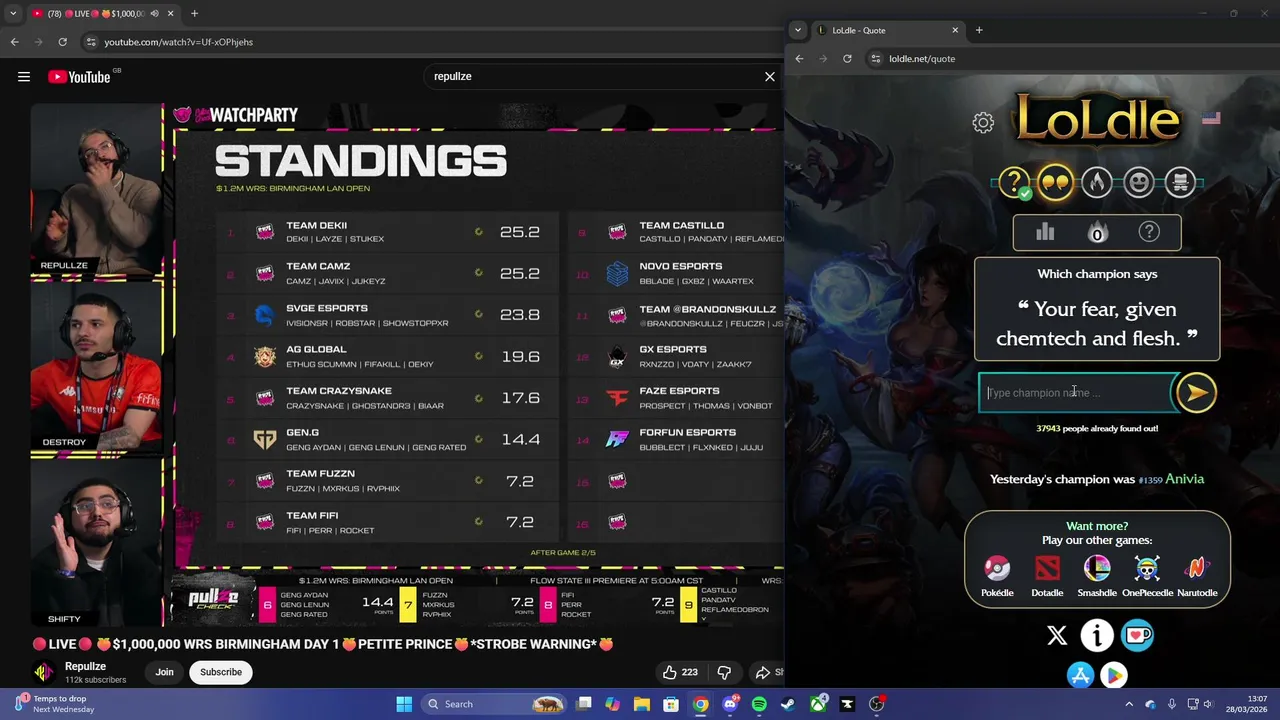Screen dimensions: 1280x720
Task: Focus the champion name input field
Action: click(x=1078, y=393)
